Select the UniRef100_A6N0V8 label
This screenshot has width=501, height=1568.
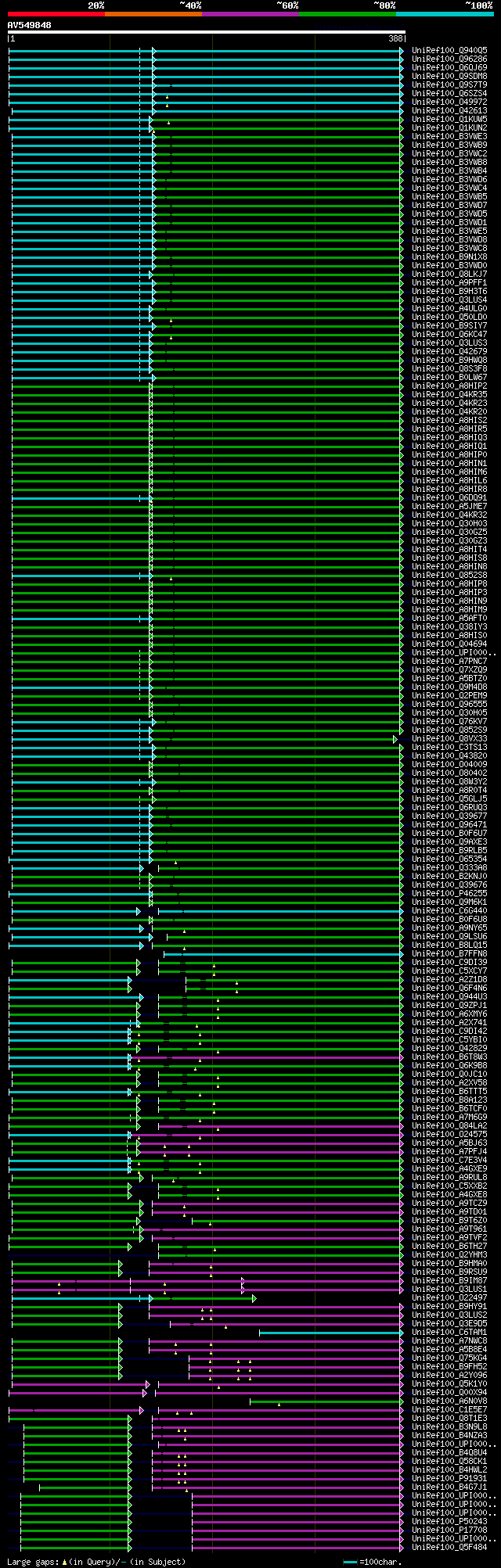(x=449, y=1401)
